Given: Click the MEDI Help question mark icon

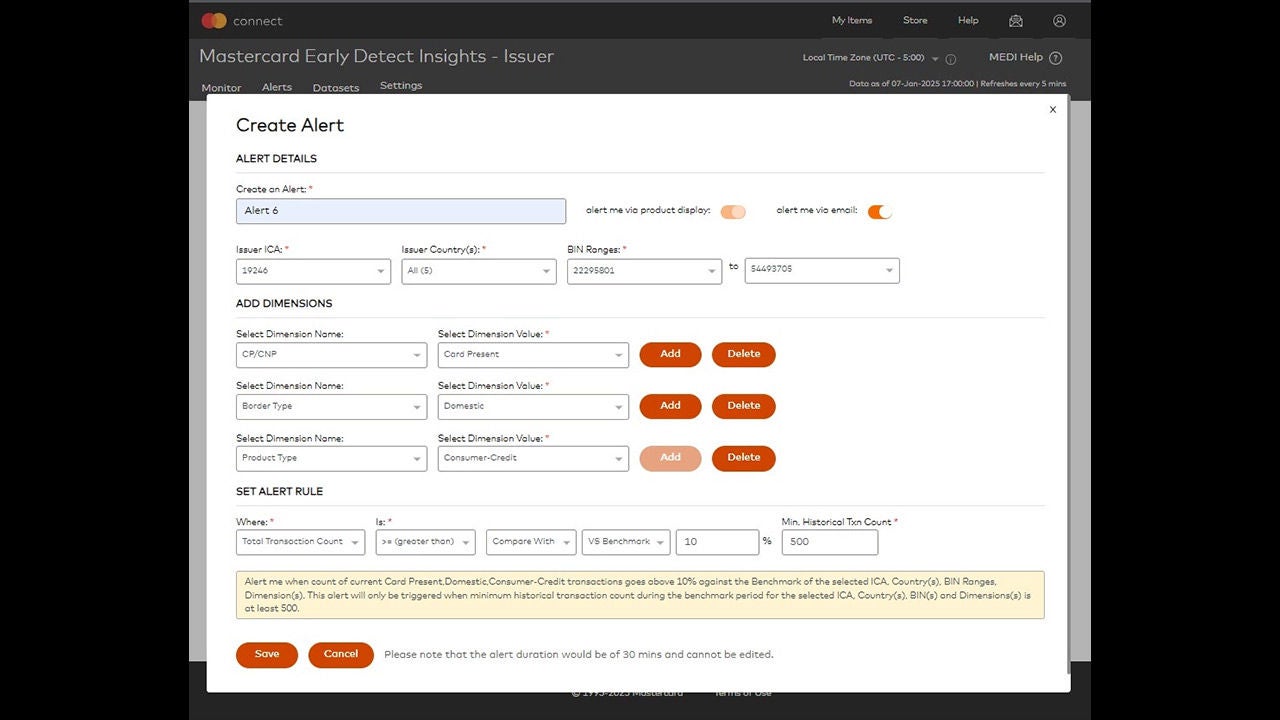Looking at the screenshot, I should (1055, 58).
